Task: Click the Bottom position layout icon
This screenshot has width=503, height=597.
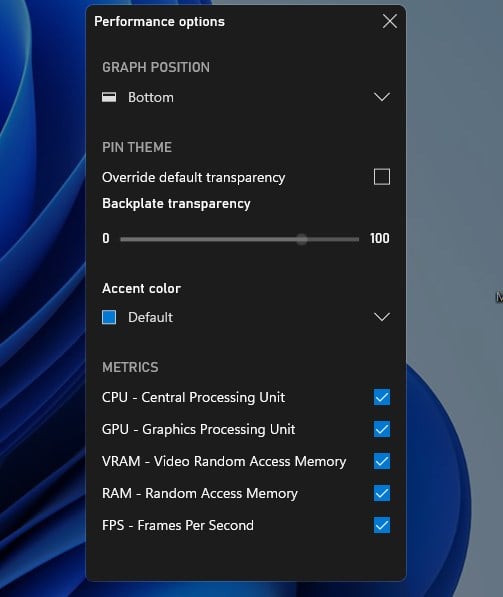Action: pyautogui.click(x=109, y=97)
